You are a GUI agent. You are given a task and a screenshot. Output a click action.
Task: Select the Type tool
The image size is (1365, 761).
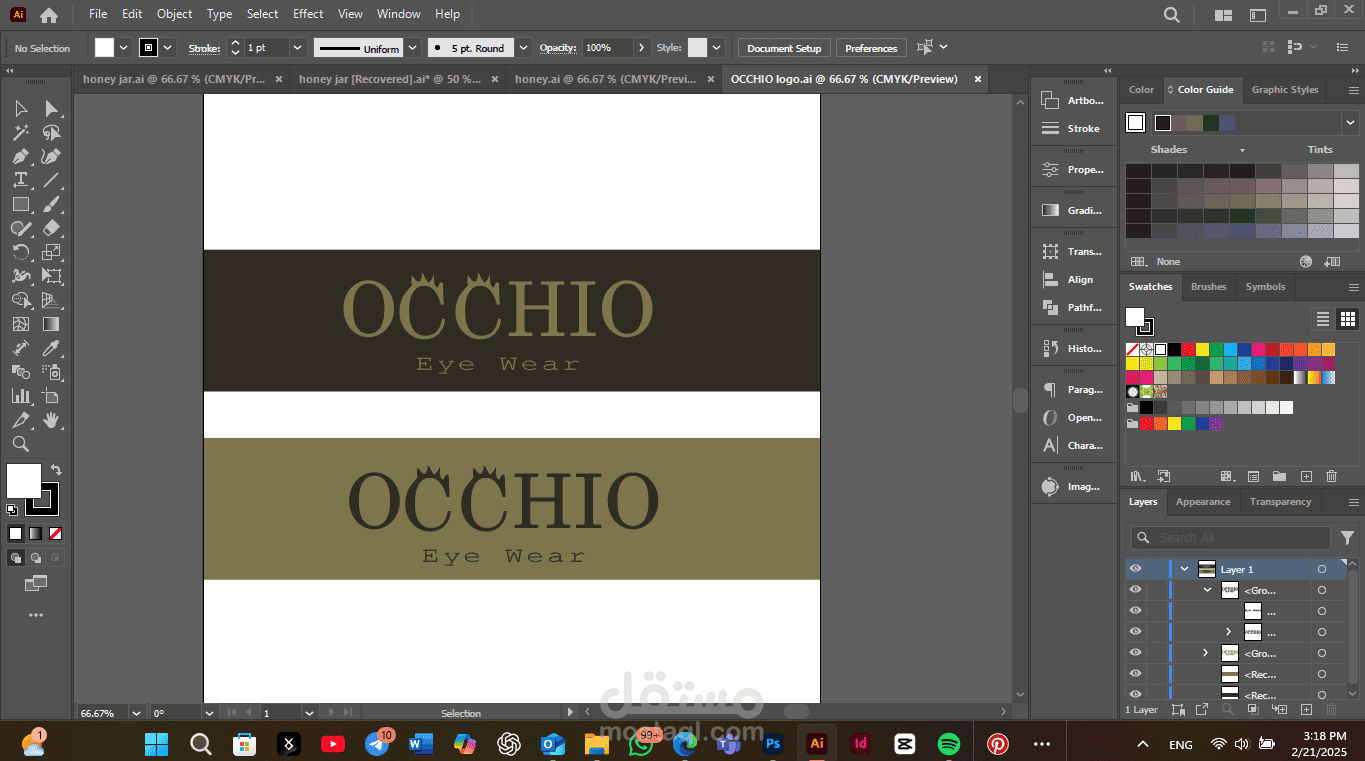20,180
